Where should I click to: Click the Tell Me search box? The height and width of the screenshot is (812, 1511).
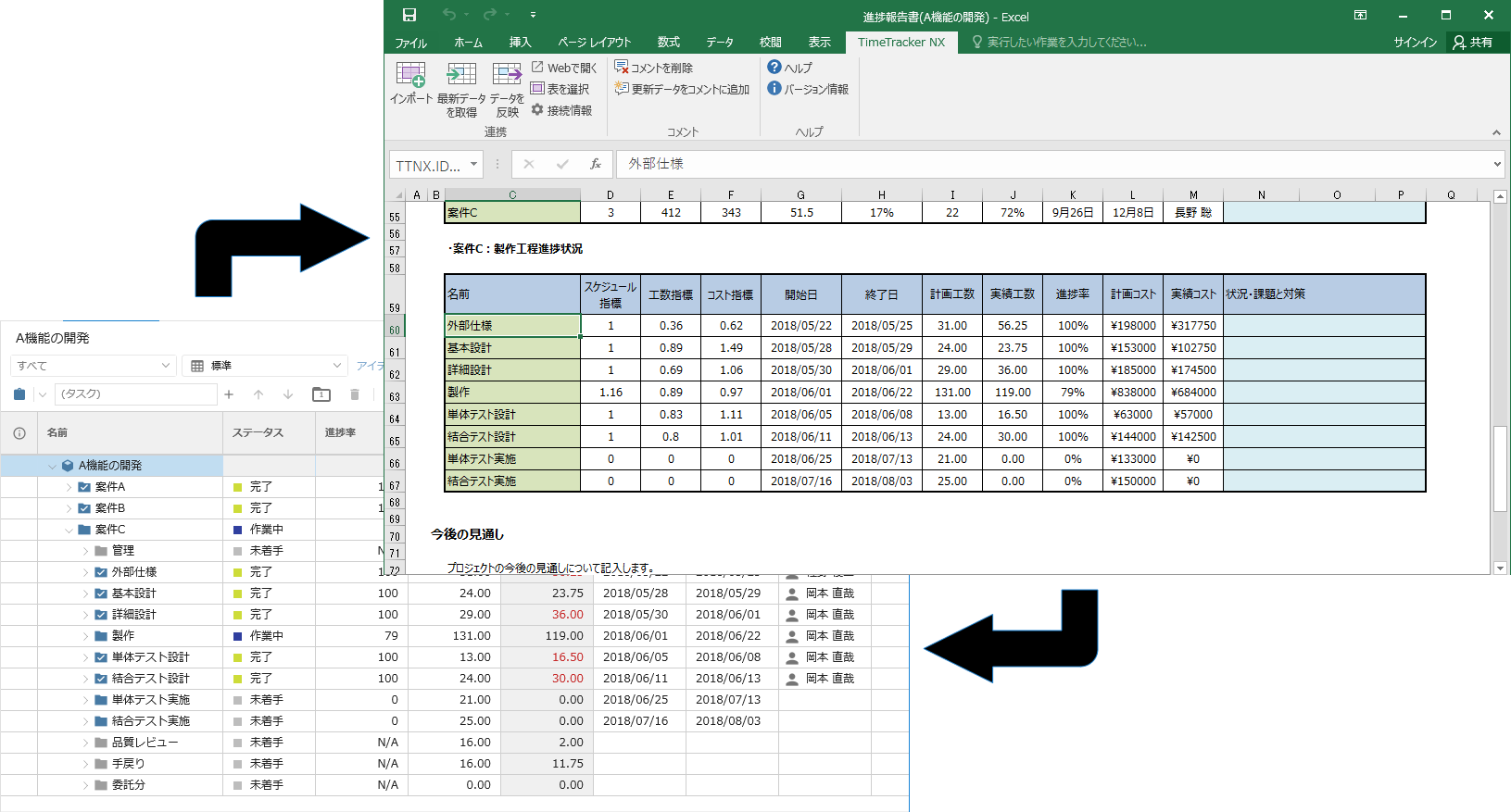pos(1060,43)
